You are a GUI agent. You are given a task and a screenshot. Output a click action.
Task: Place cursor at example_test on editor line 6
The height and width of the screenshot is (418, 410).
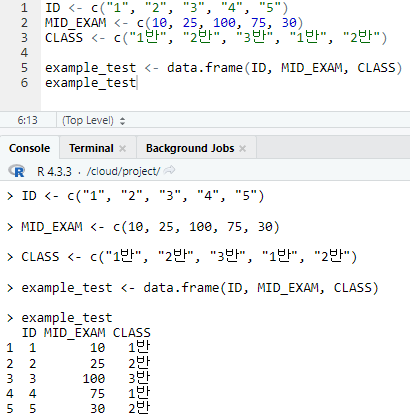pos(91,83)
